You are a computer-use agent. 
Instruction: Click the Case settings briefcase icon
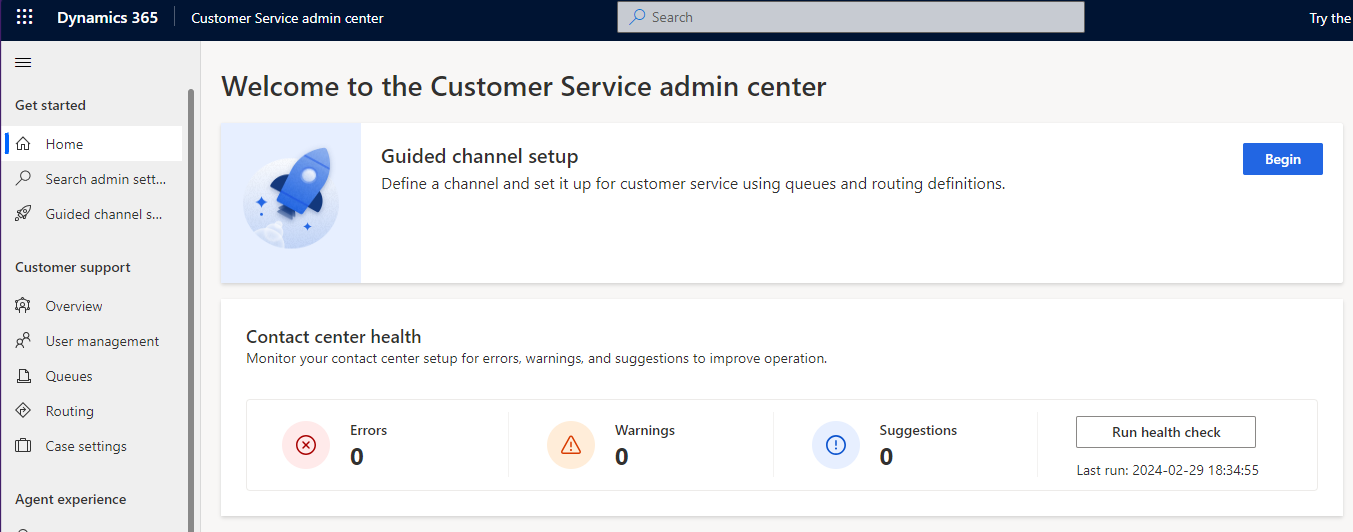(x=23, y=446)
